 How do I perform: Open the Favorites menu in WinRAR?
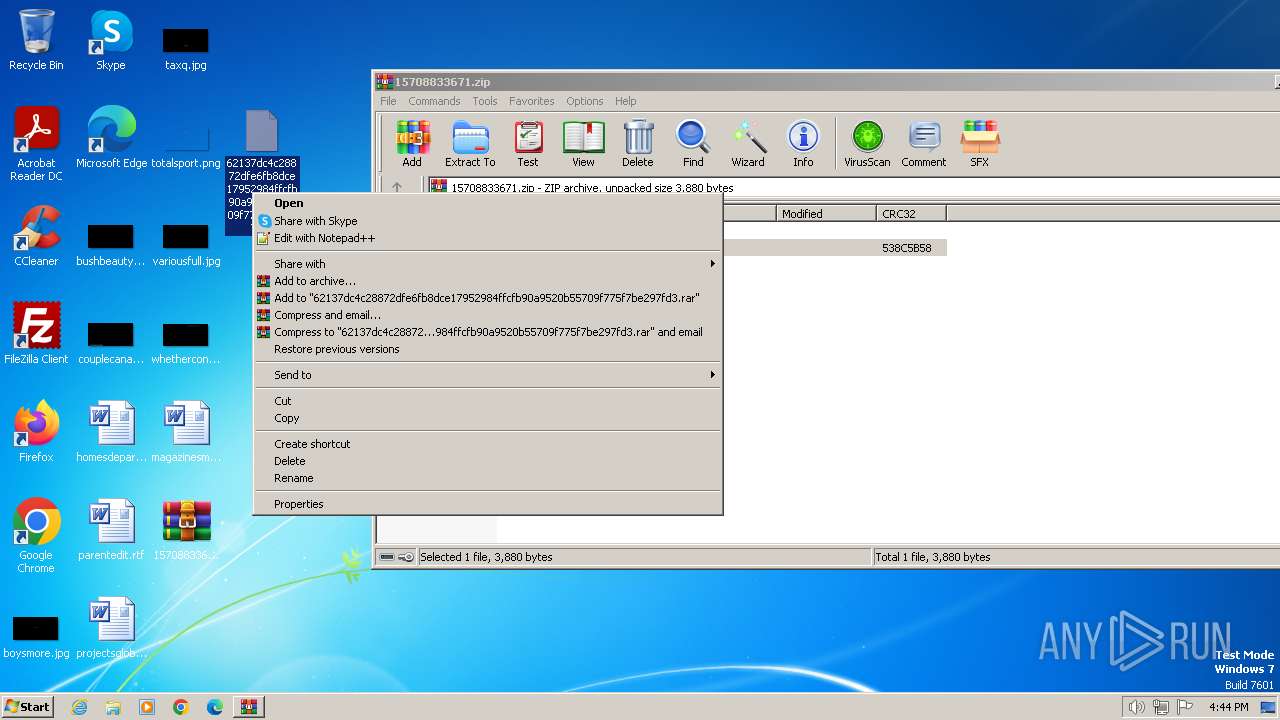531,101
